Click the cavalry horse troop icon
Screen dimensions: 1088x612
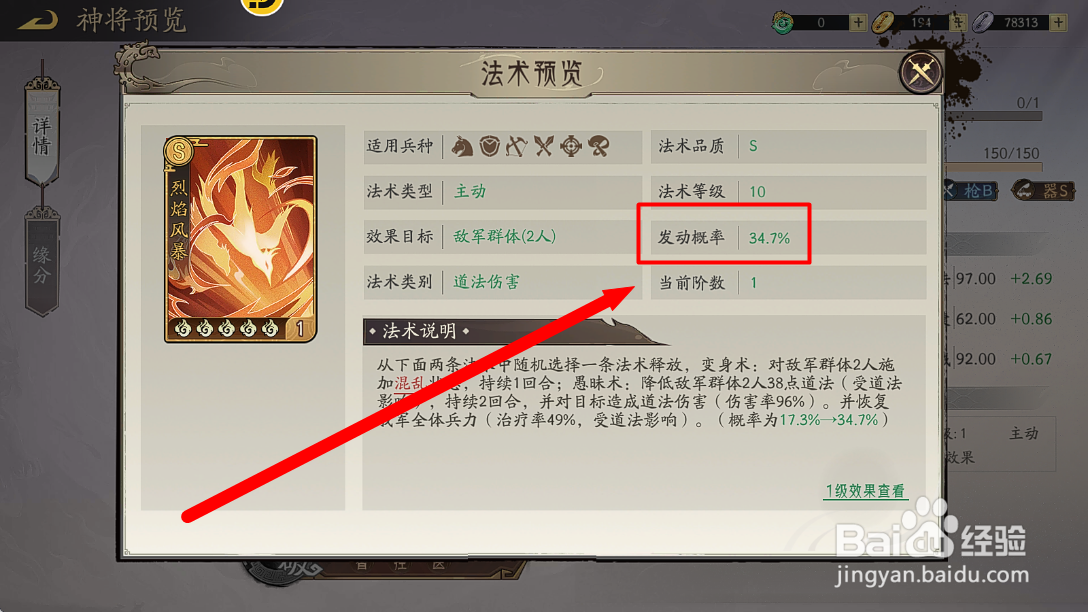pos(462,146)
